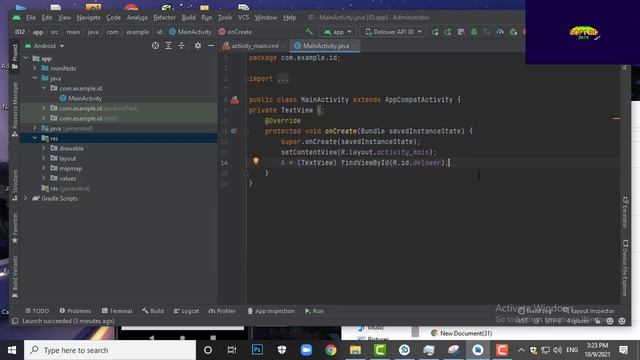Open the app run configuration dropdown
The width and height of the screenshot is (640, 360).
[337, 32]
